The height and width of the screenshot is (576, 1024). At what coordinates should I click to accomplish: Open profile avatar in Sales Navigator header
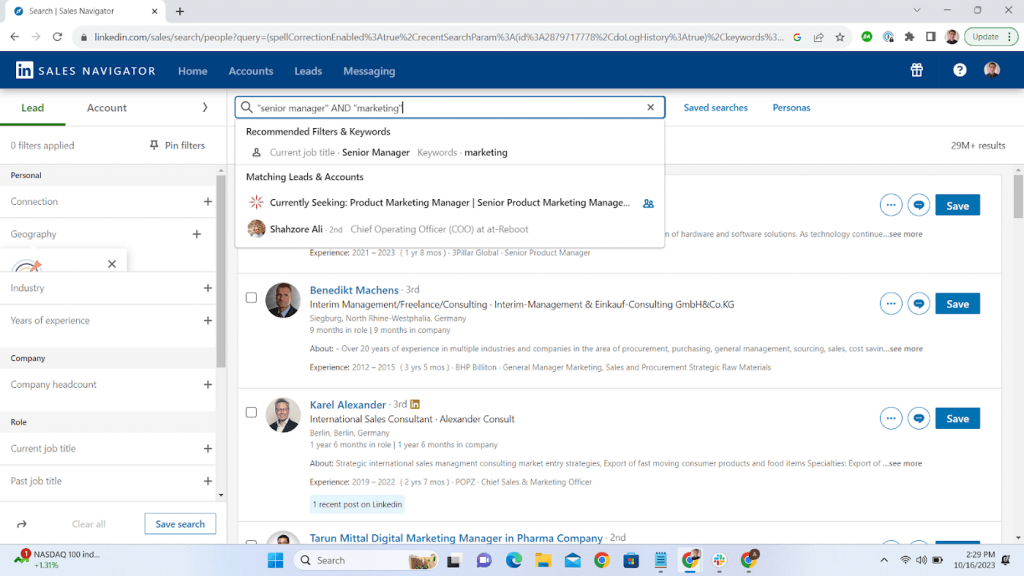point(991,70)
